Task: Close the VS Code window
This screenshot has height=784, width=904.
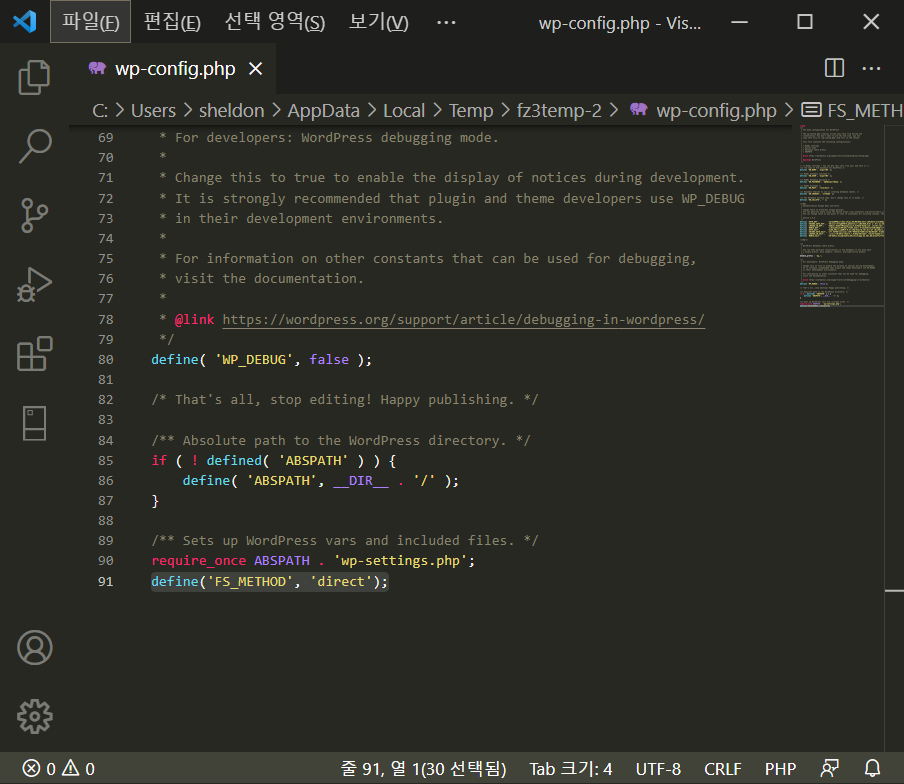Action: tap(871, 22)
